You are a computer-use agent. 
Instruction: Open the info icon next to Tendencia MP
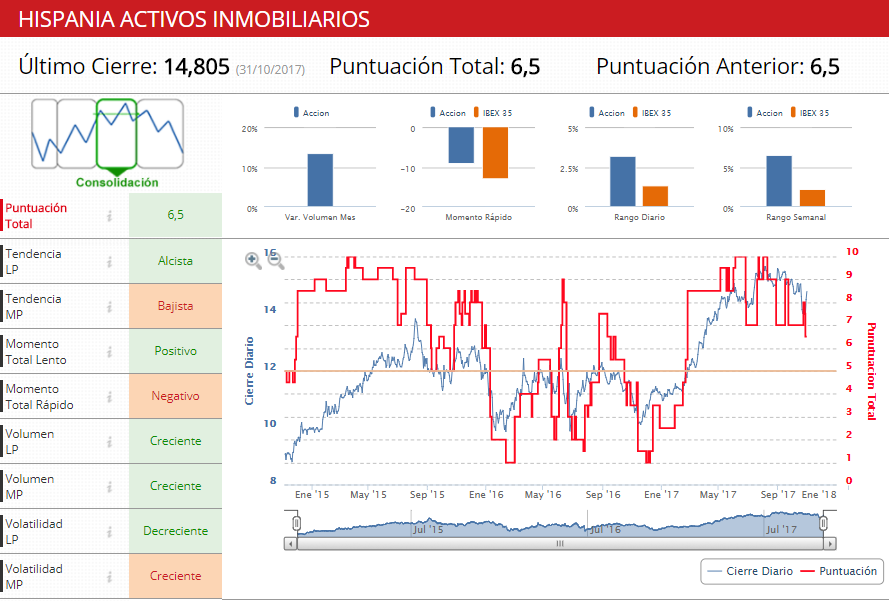click(x=109, y=306)
